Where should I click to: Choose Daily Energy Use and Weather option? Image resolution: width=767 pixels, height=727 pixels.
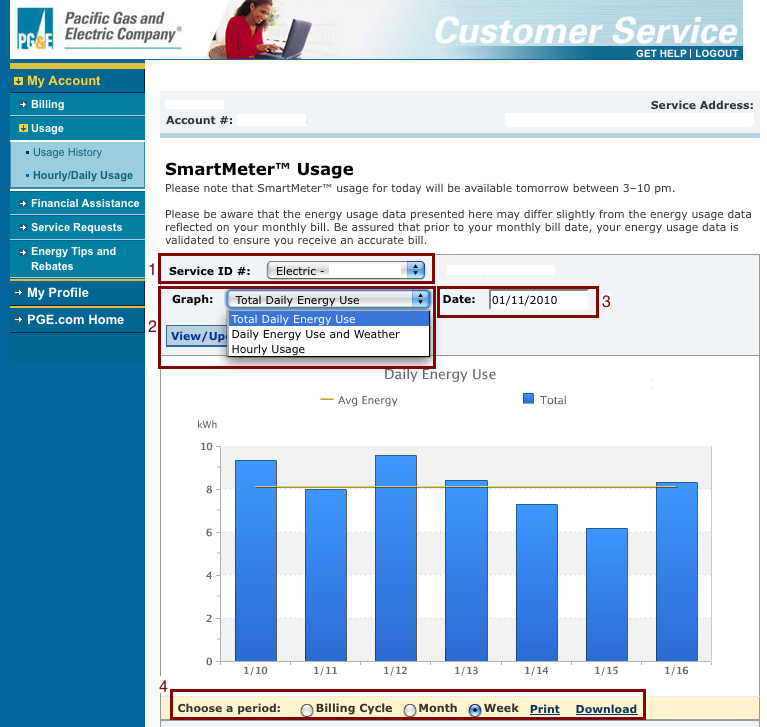click(315, 334)
